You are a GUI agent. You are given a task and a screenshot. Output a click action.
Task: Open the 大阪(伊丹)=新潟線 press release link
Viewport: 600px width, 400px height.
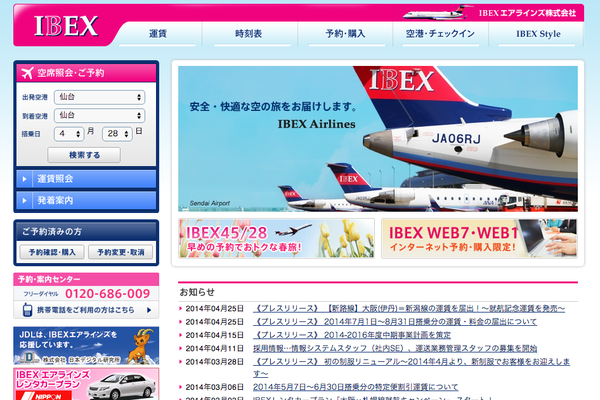click(409, 309)
